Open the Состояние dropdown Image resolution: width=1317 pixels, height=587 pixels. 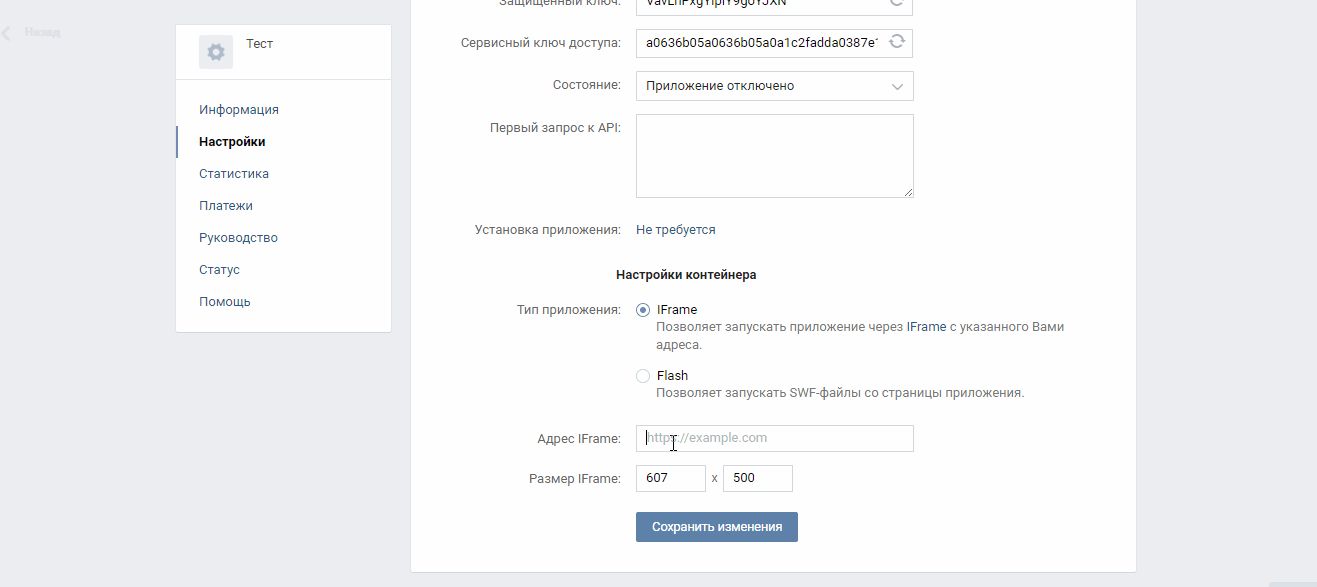click(x=774, y=86)
